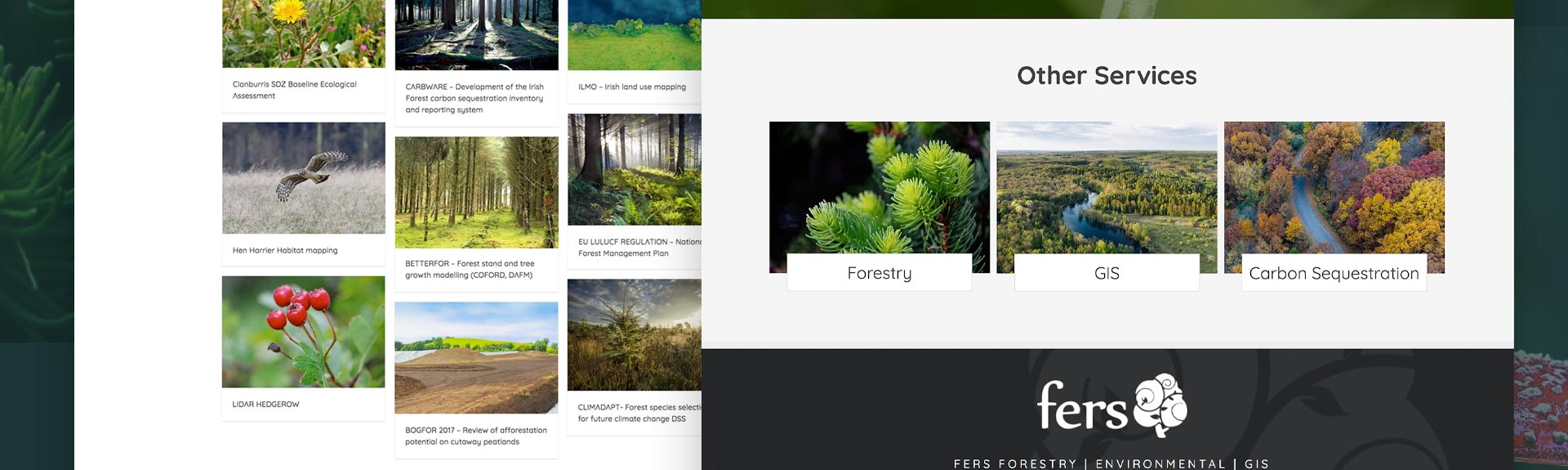1568x470 pixels.
Task: Open BETTERFOR forest stand modelling project
Action: pos(470,269)
